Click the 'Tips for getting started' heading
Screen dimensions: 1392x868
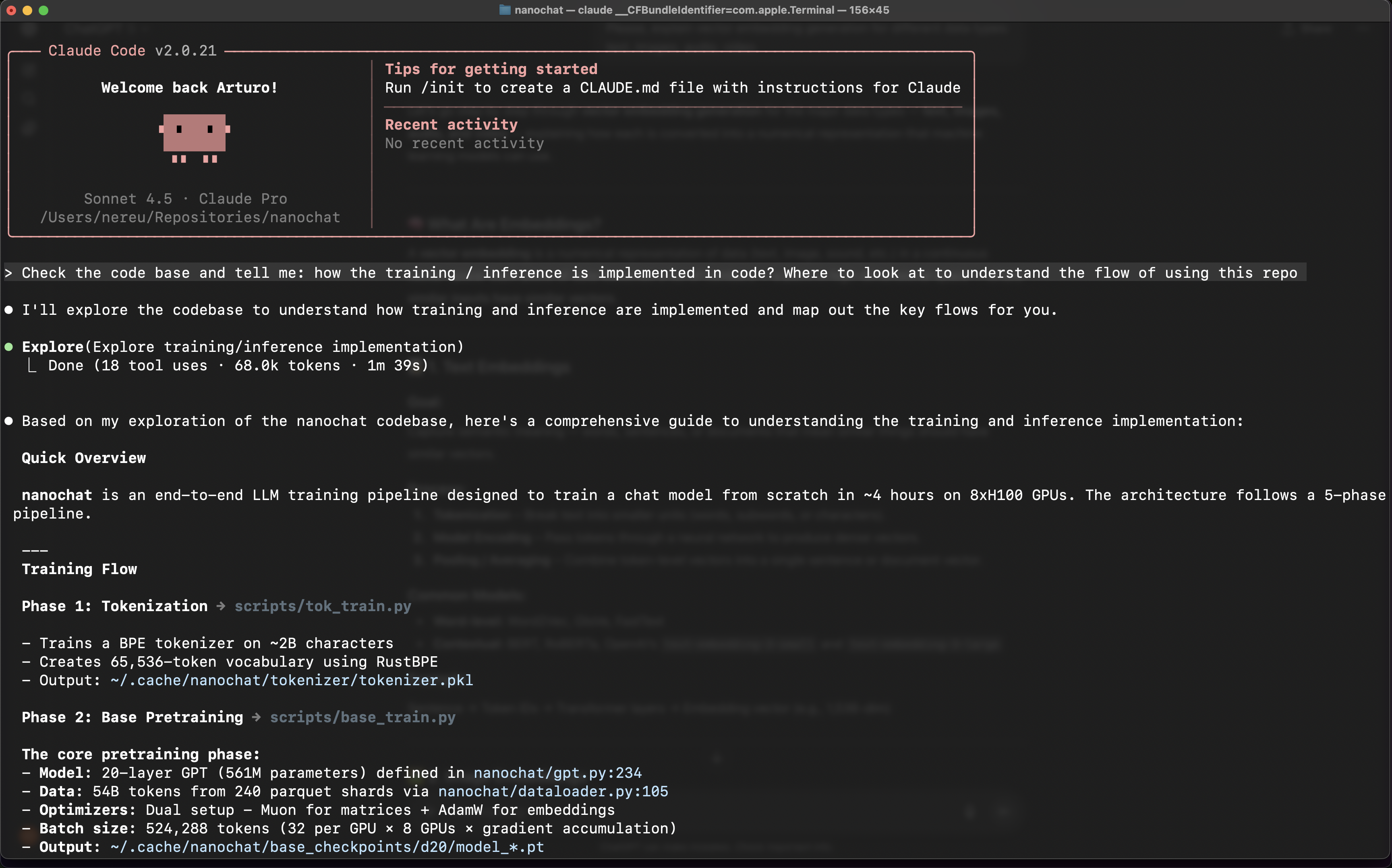pyautogui.click(x=491, y=69)
